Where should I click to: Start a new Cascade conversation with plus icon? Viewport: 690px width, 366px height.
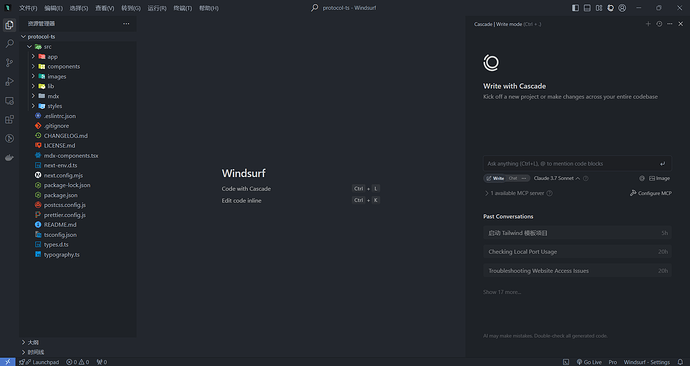(x=648, y=24)
